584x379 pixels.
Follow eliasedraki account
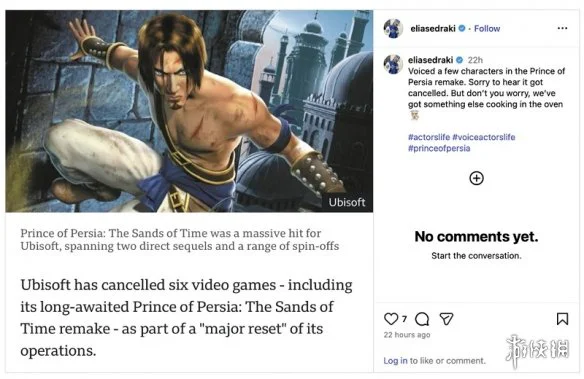click(487, 29)
